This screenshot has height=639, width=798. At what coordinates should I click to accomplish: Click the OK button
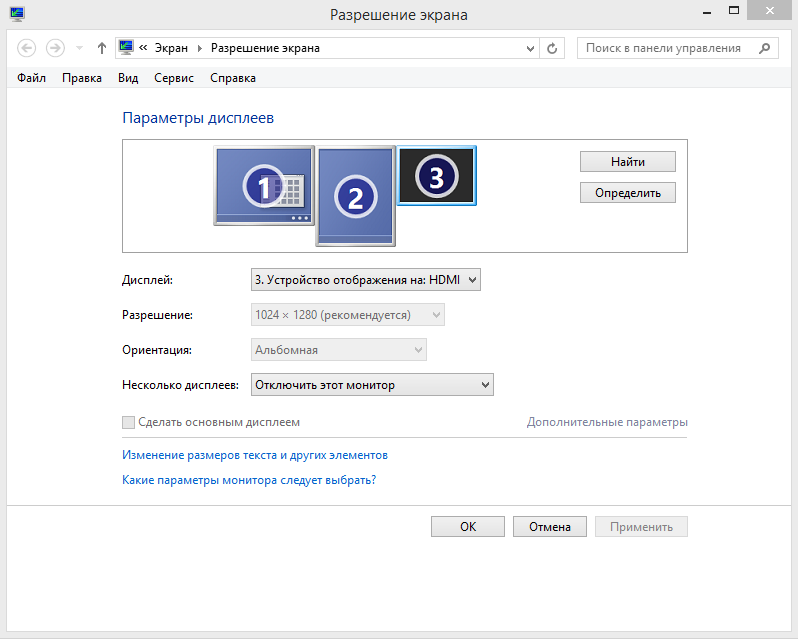pyautogui.click(x=468, y=527)
